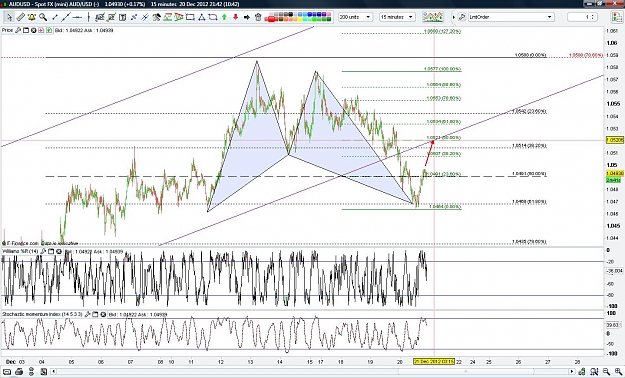Image resolution: width=625 pixels, height=378 pixels.
Task: Remove the Williams %R indicator panel
Action: 59,252
